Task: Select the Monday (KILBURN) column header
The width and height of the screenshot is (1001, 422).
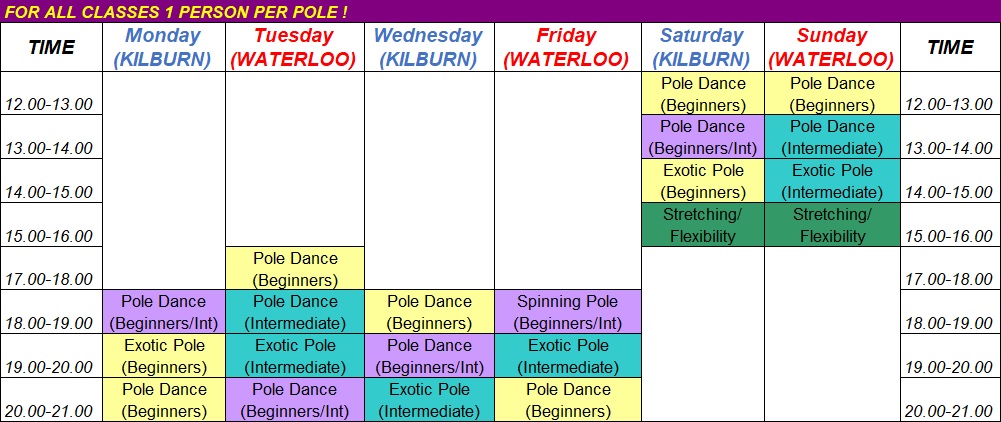Action: tap(163, 47)
